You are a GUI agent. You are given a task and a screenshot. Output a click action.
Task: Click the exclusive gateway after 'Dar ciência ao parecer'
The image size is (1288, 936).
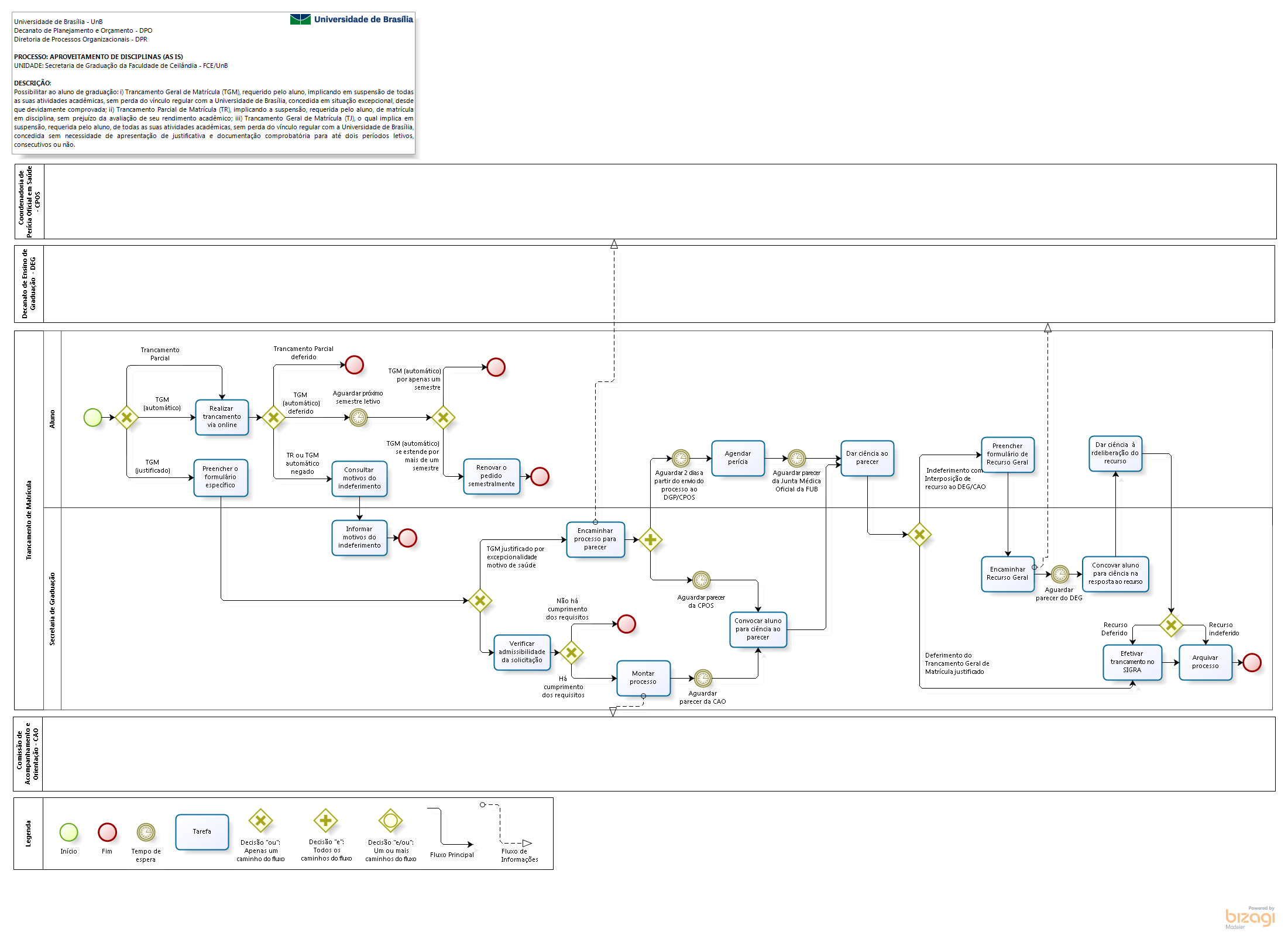point(919,534)
